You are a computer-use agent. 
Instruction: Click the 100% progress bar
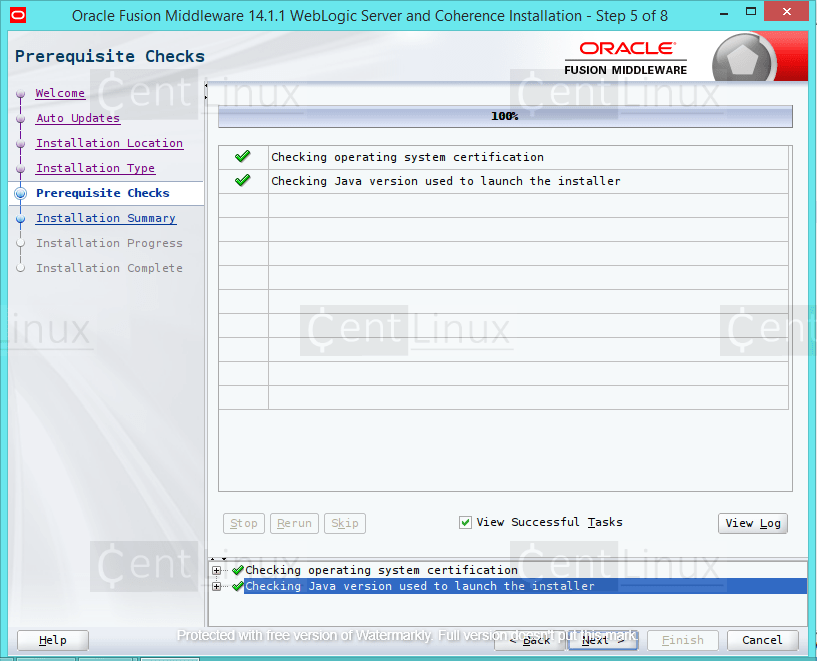(x=505, y=116)
